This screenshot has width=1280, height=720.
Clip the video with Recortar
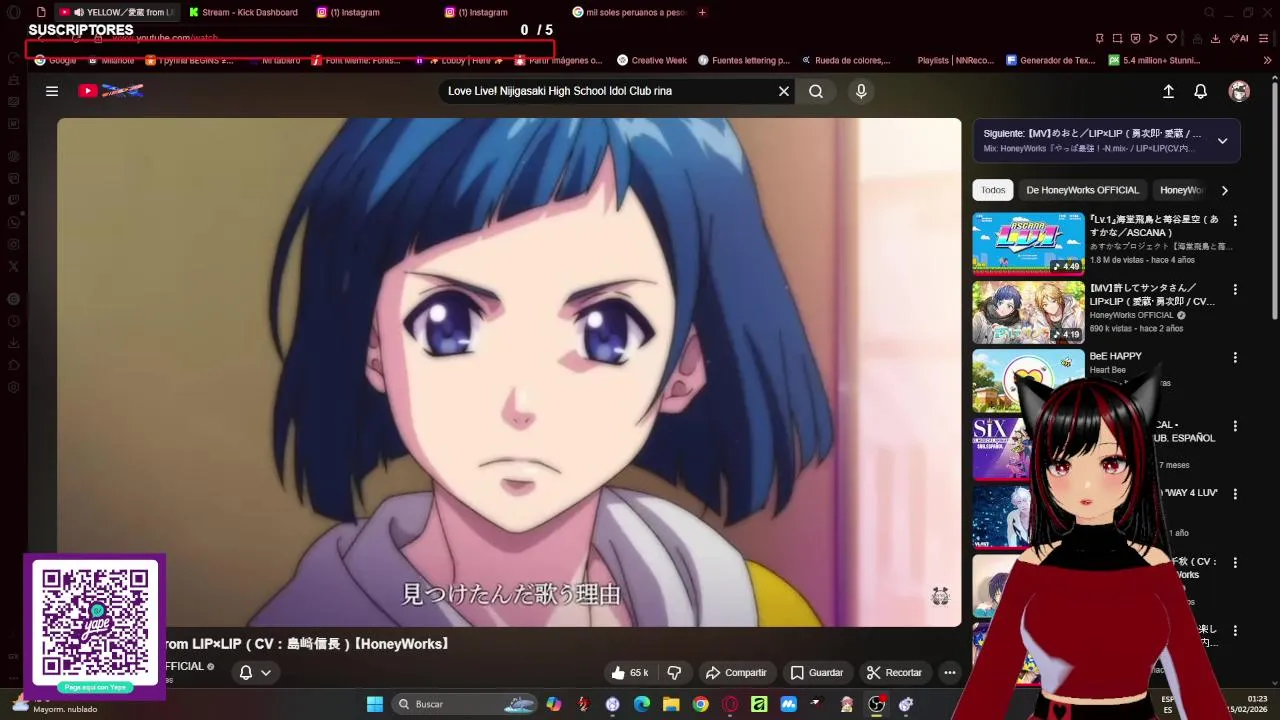coord(894,673)
